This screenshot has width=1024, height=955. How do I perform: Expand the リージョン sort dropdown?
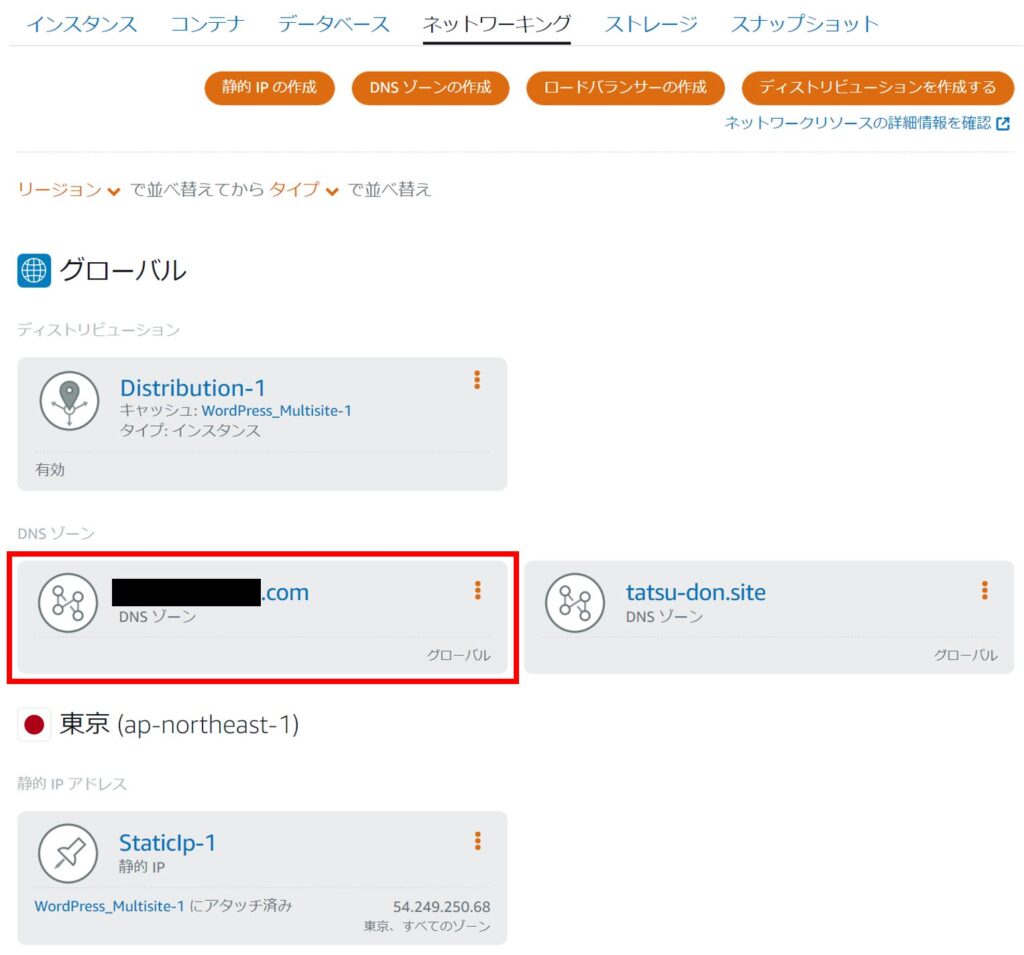coord(69,190)
